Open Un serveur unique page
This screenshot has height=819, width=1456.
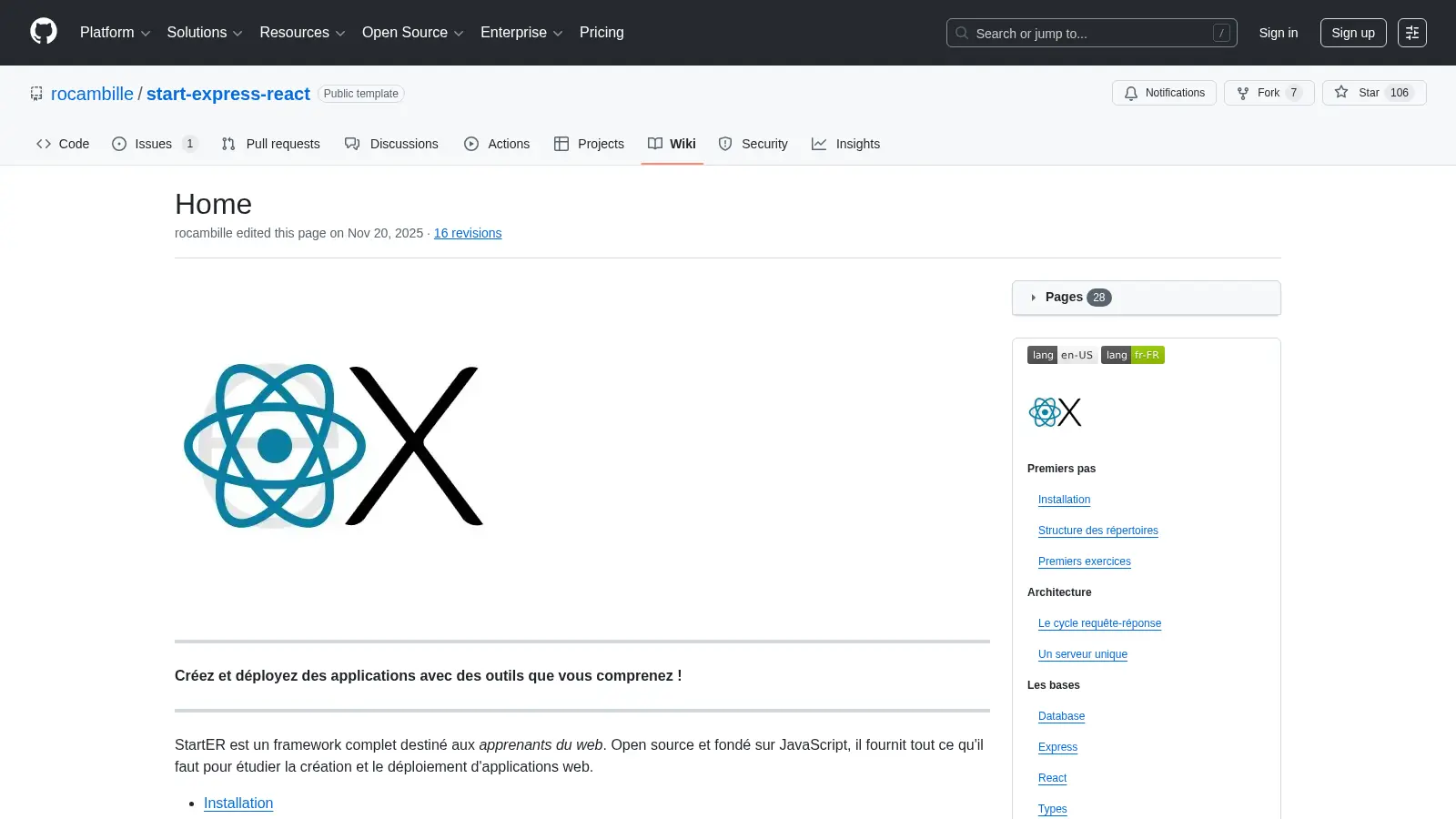[1082, 654]
